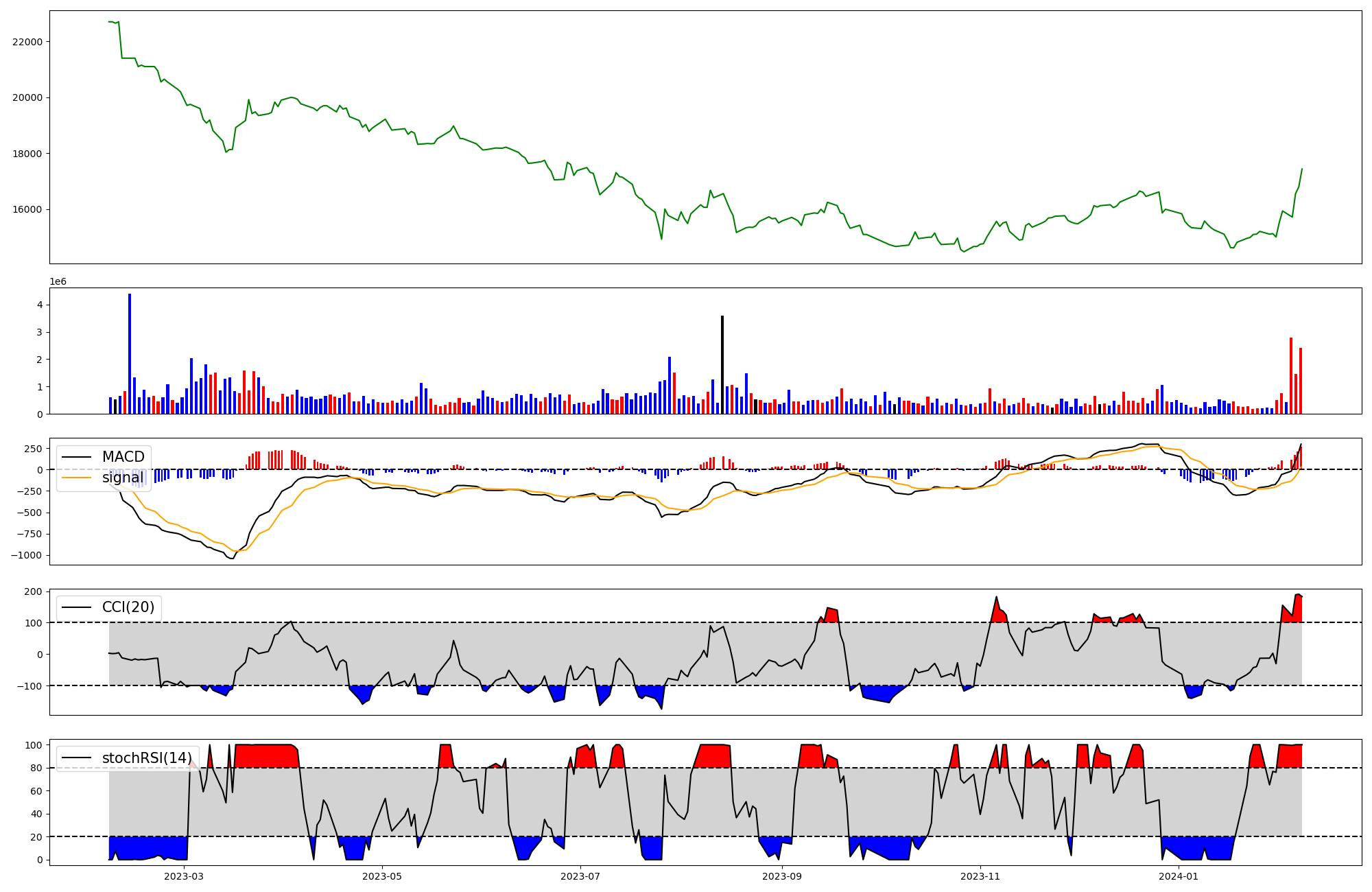The height and width of the screenshot is (892, 1372).
Task: Click the stochRSI(14) legend label
Action: pos(146,758)
